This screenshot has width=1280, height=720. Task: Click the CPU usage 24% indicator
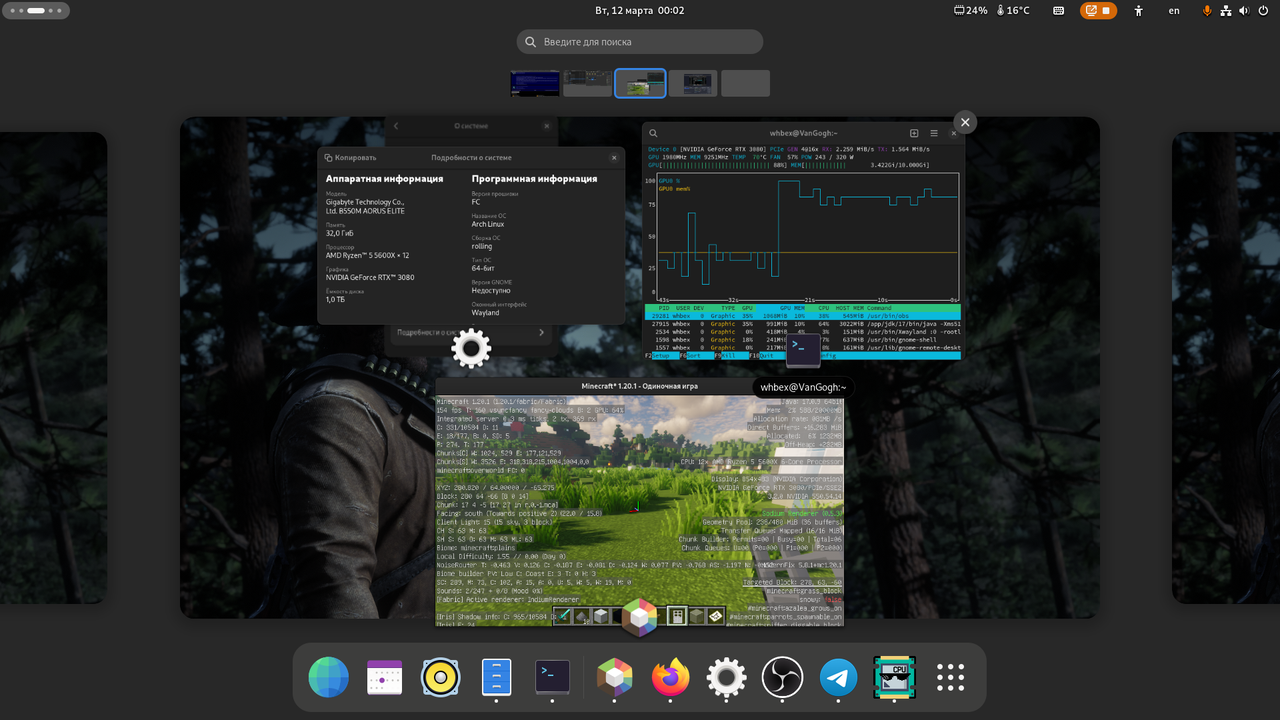coord(970,10)
